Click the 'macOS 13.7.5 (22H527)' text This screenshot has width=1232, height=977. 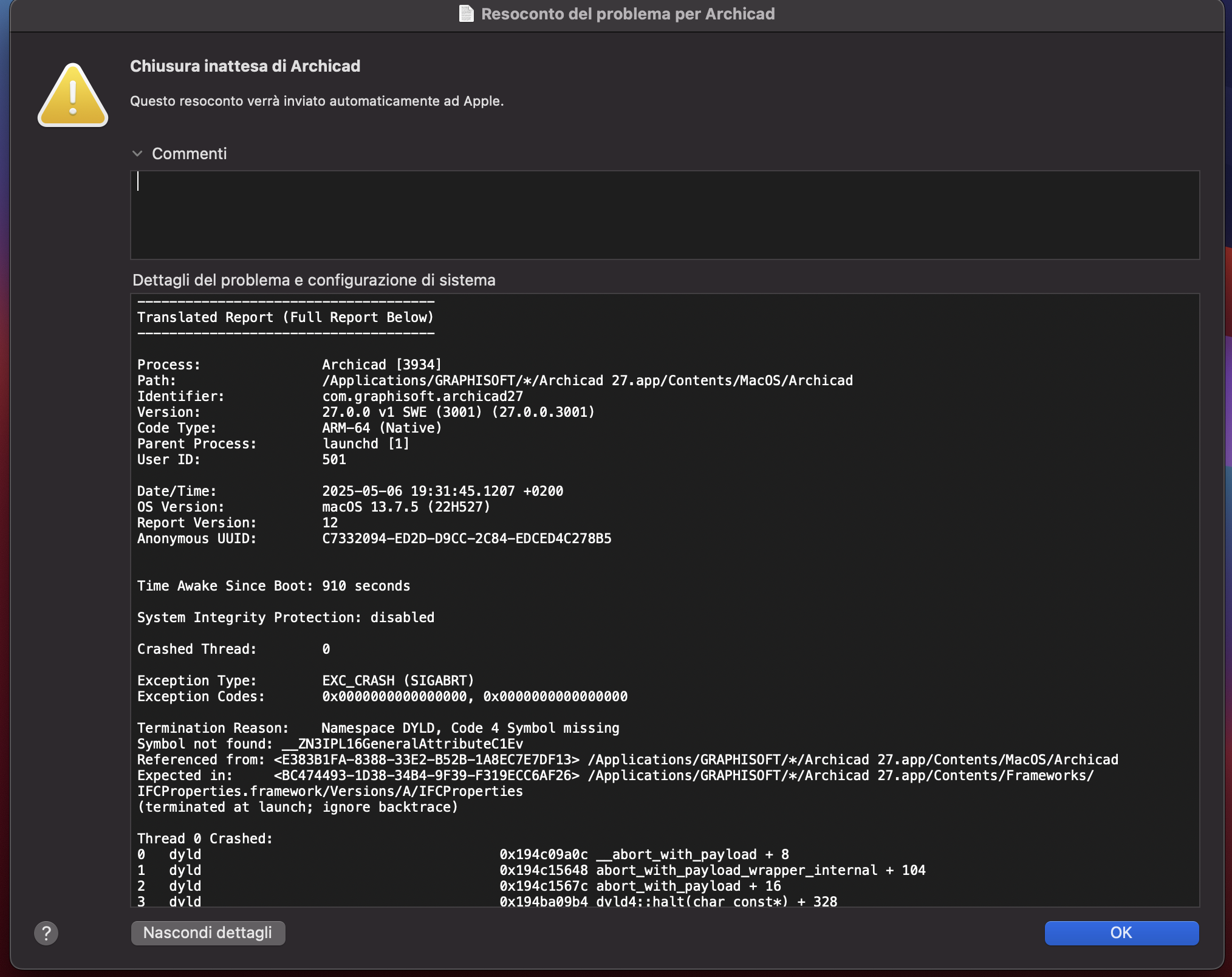[x=406, y=507]
